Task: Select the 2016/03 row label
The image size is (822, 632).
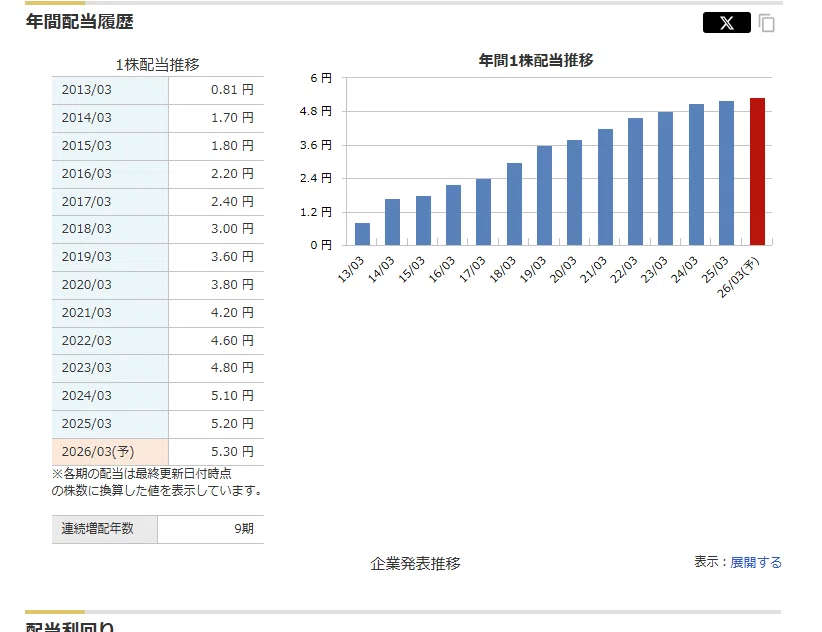Action: [86, 173]
